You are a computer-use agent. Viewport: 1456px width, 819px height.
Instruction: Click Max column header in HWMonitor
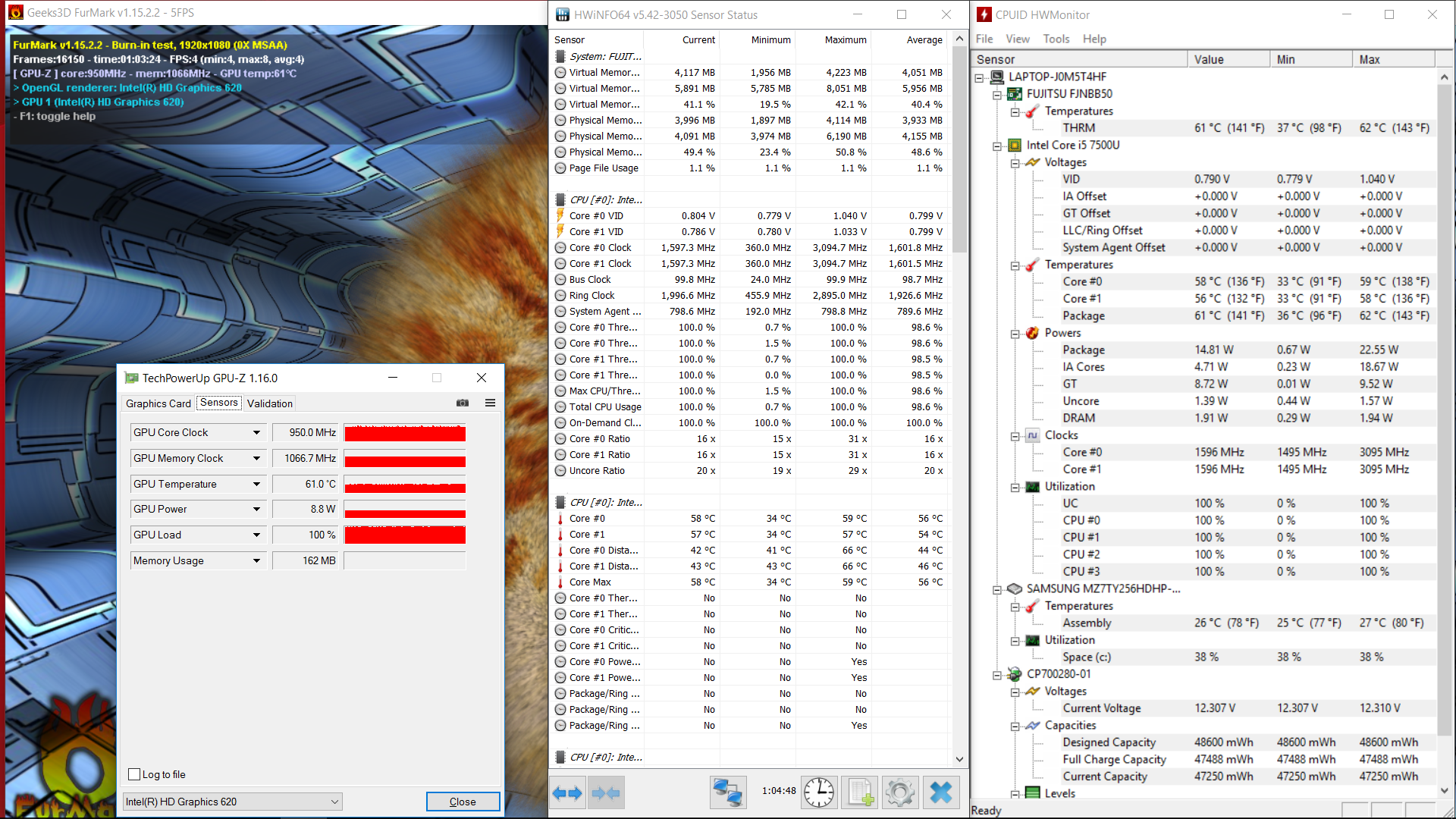pyautogui.click(x=1394, y=59)
